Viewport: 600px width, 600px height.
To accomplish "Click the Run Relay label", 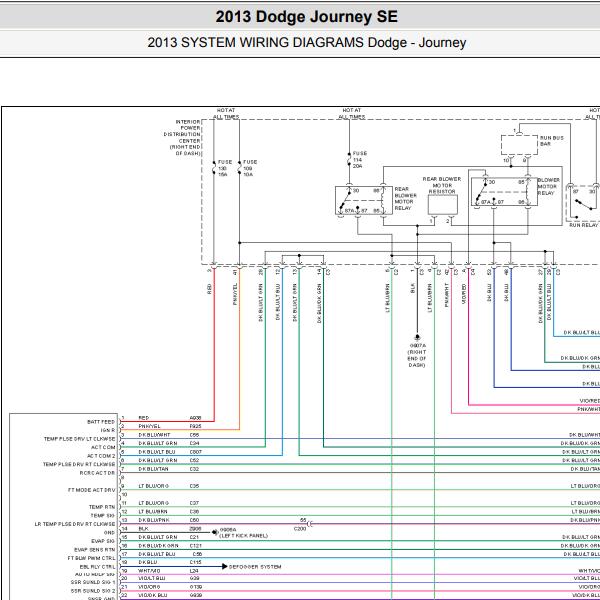I will pos(583,225).
